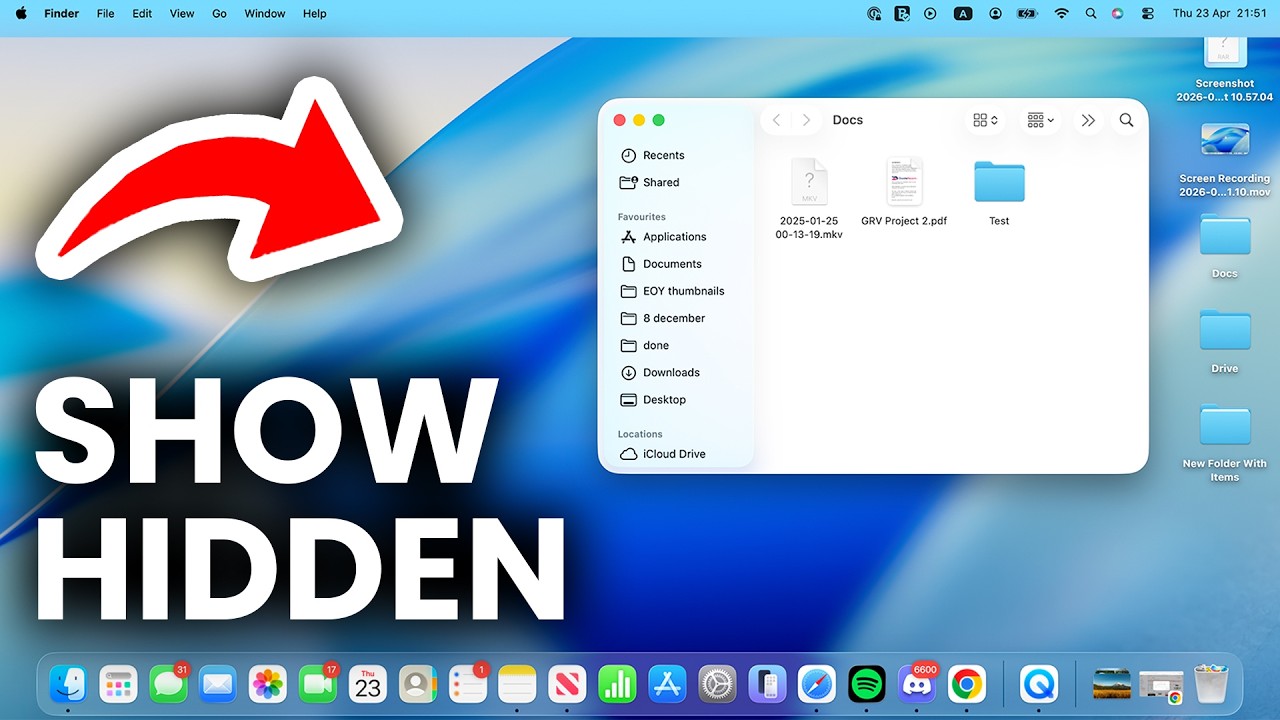The width and height of the screenshot is (1280, 720).
Task: Select the GRV Project 2.pdf file
Action: click(904, 192)
